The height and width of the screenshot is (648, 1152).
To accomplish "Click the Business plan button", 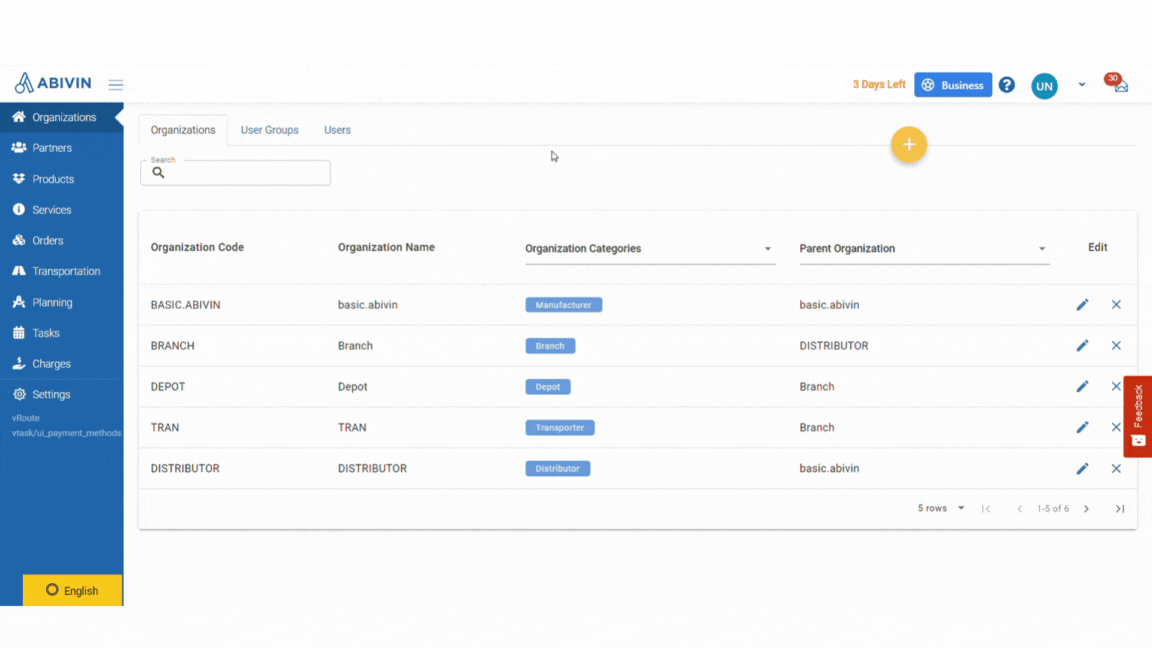I will pyautogui.click(x=953, y=85).
